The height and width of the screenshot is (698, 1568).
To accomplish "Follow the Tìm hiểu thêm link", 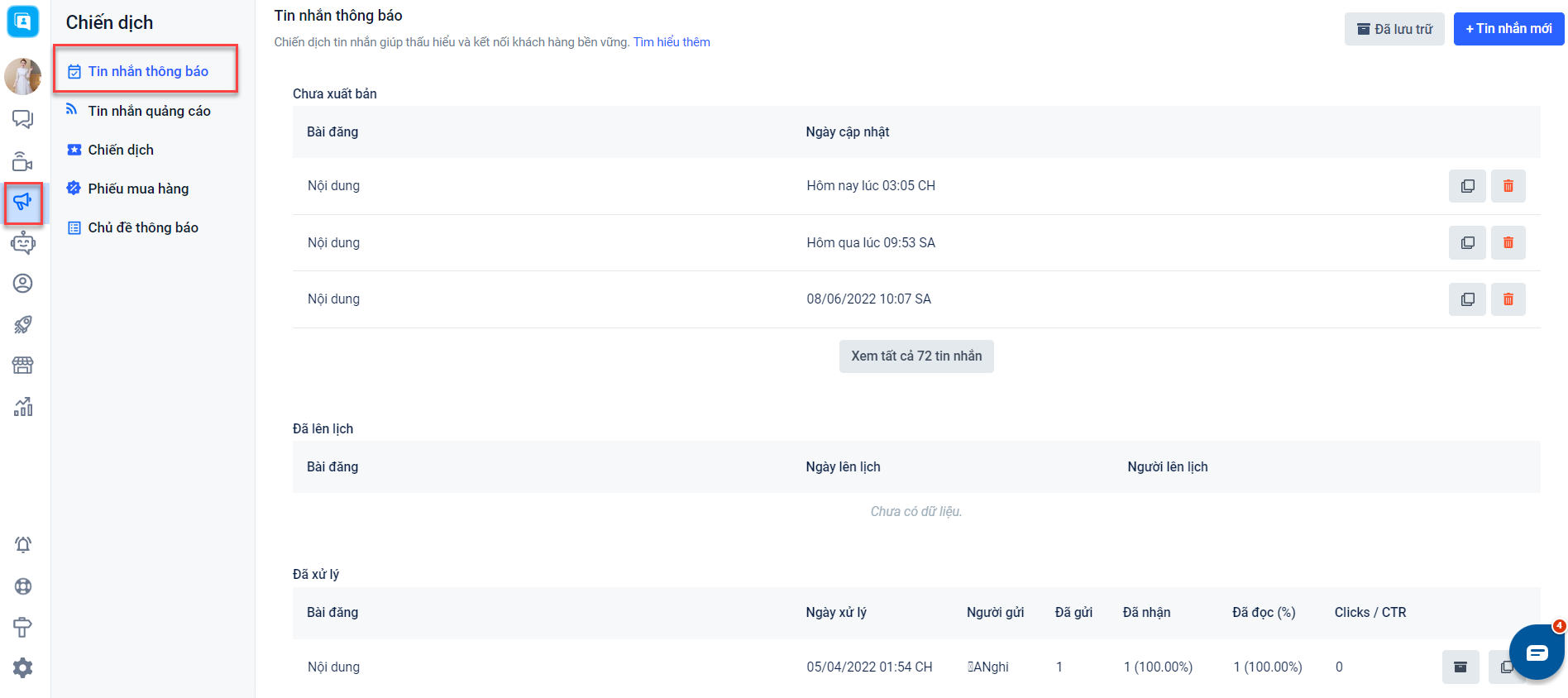I will (672, 42).
